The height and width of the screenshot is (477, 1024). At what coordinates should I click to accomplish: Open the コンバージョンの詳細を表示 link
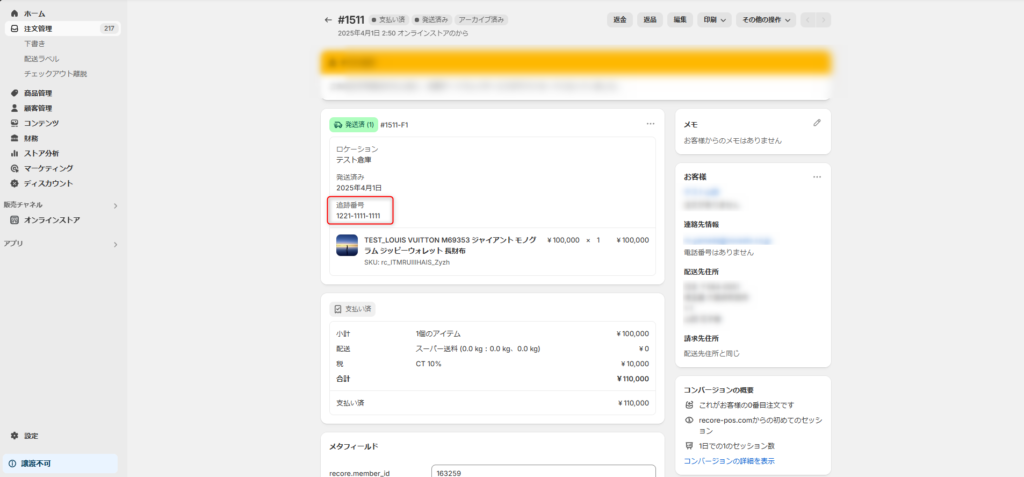click(x=729, y=461)
